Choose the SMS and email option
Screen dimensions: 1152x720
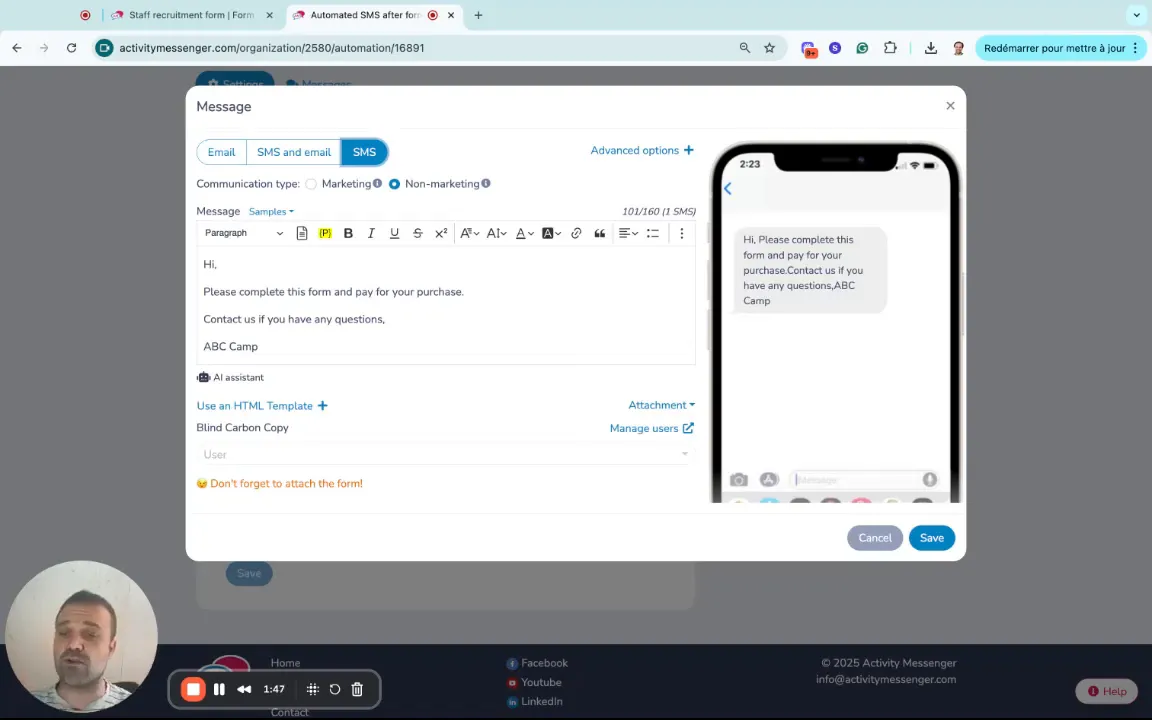[x=293, y=152]
